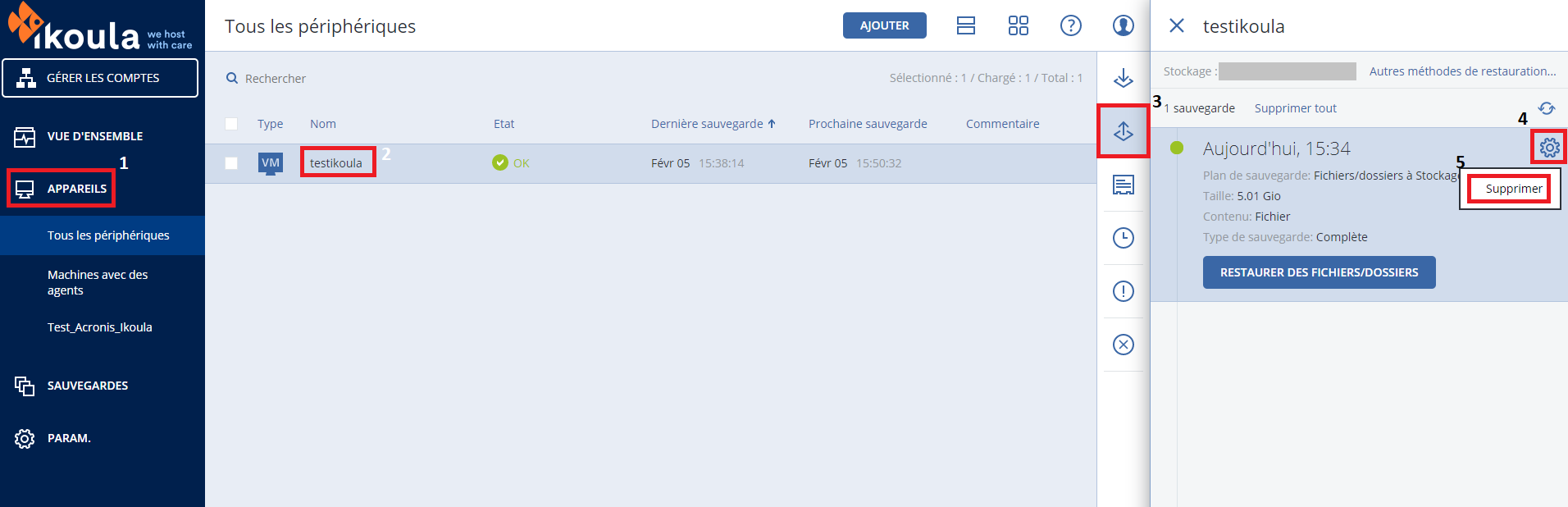
Task: Open VUE D'ENSEMBLE section
Action: coord(95,136)
